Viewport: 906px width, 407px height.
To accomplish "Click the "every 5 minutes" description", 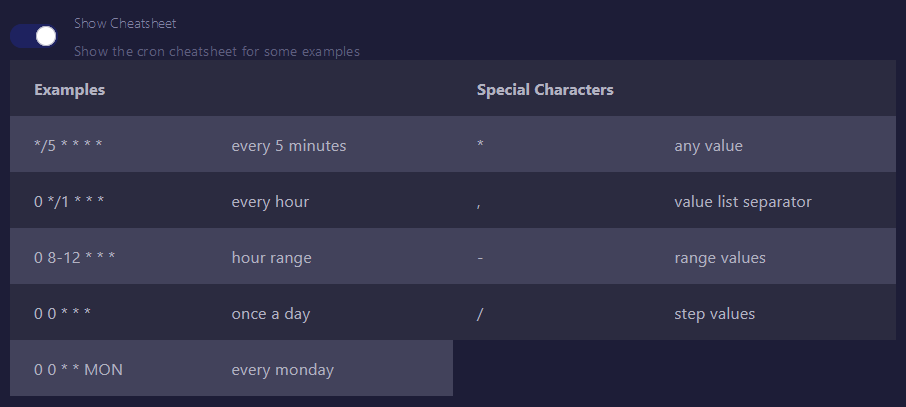I will (x=289, y=146).
